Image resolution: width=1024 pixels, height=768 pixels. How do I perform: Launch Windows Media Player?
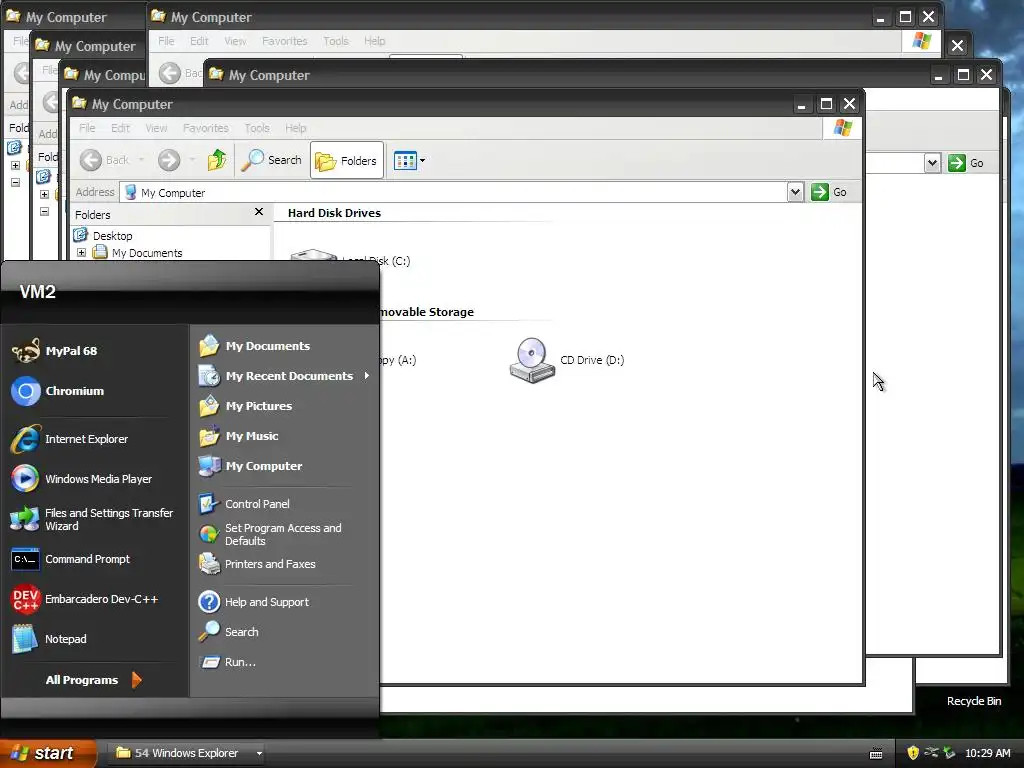(82, 479)
